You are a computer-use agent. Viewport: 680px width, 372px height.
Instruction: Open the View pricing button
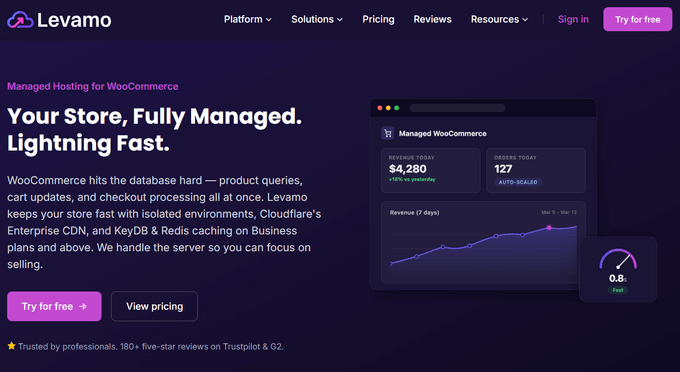point(154,306)
